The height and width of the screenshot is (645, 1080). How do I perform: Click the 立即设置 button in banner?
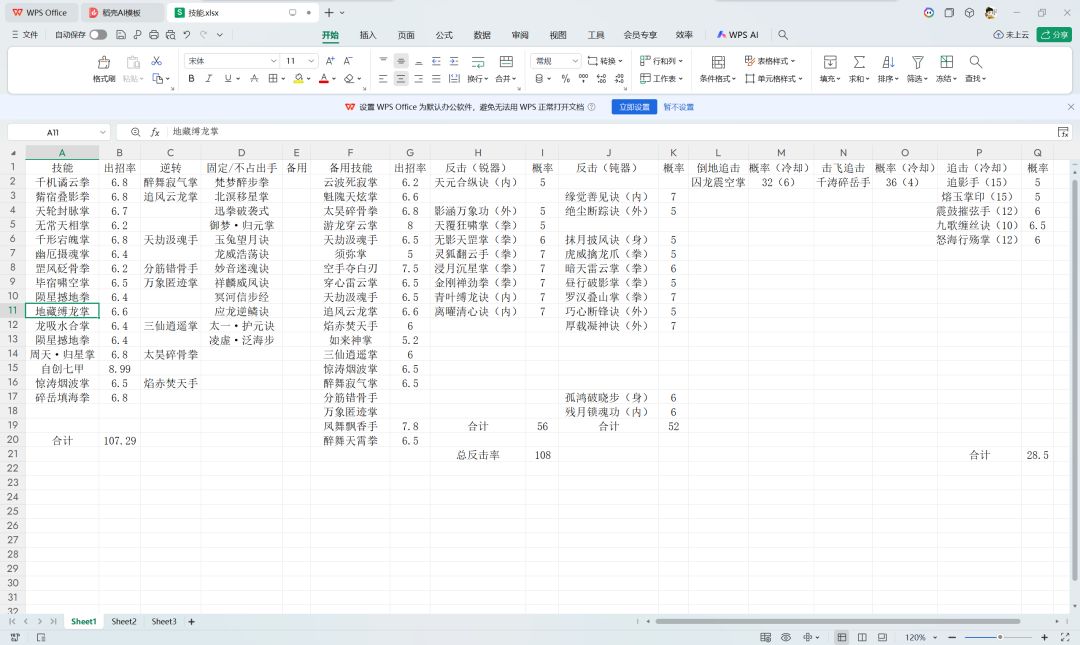click(634, 107)
